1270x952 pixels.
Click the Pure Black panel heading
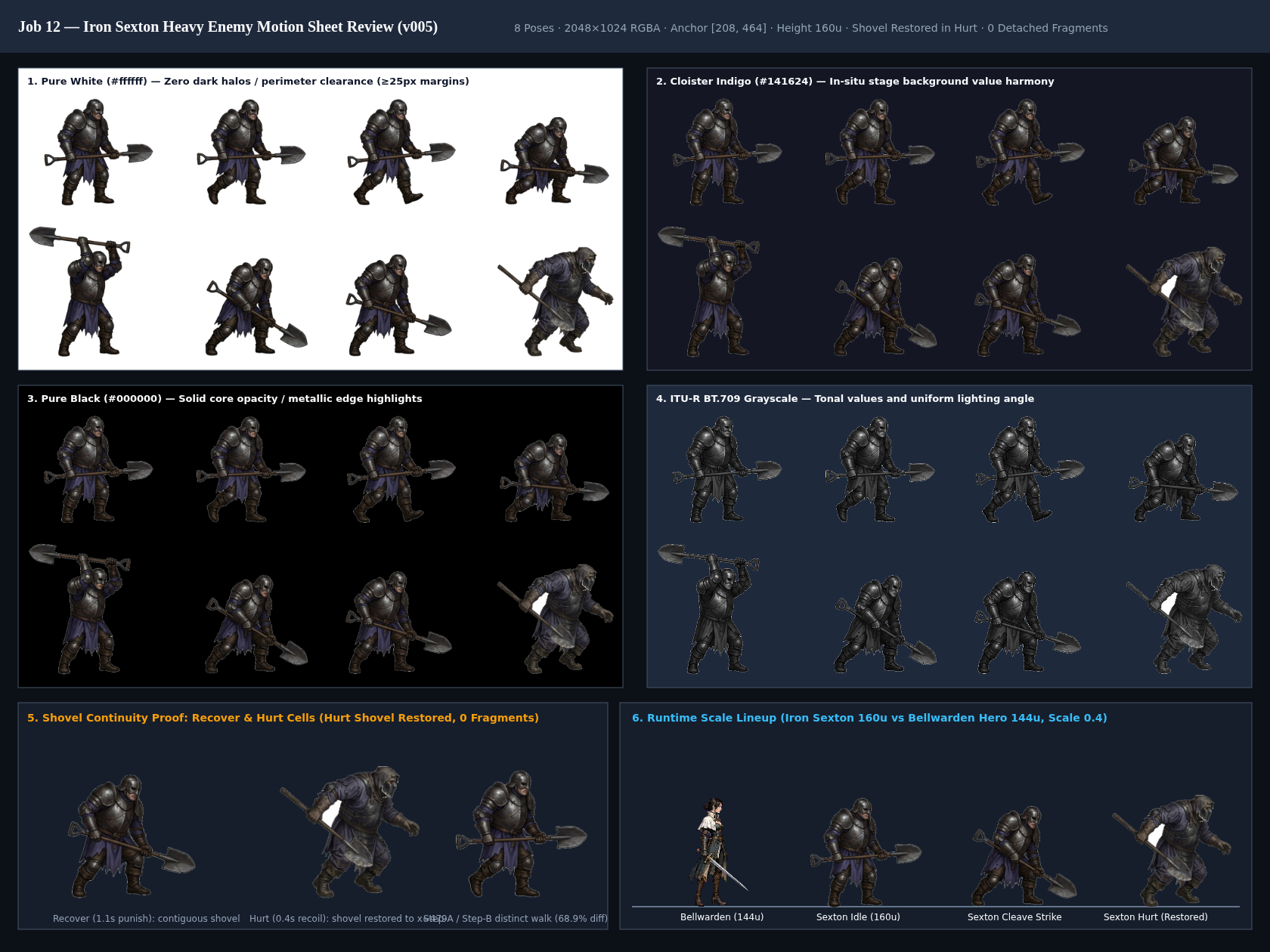click(x=225, y=399)
